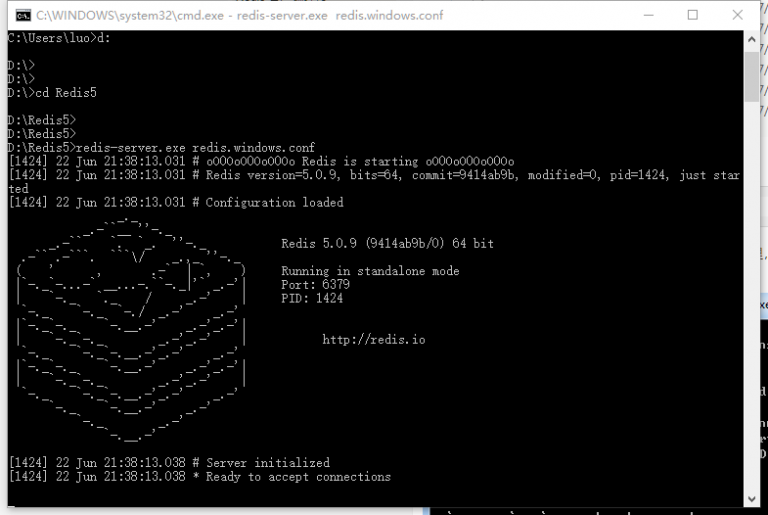Click the "Port: 6379" text
The height and width of the screenshot is (515, 768).
(315, 285)
